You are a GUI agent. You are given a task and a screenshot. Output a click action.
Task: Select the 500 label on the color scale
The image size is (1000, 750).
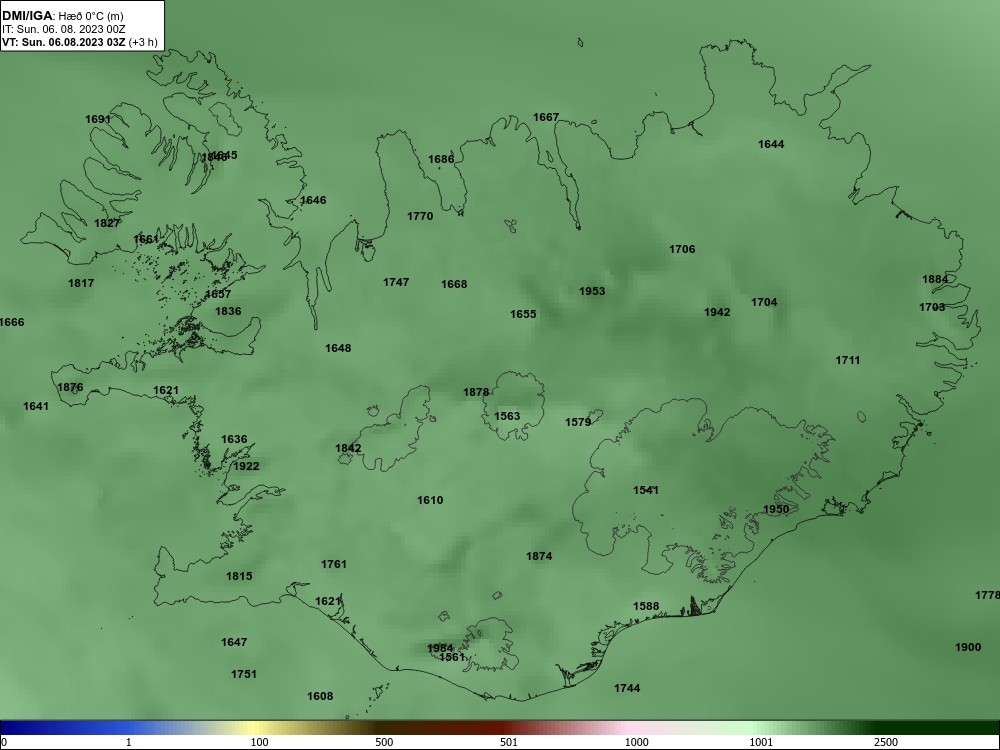click(x=384, y=743)
